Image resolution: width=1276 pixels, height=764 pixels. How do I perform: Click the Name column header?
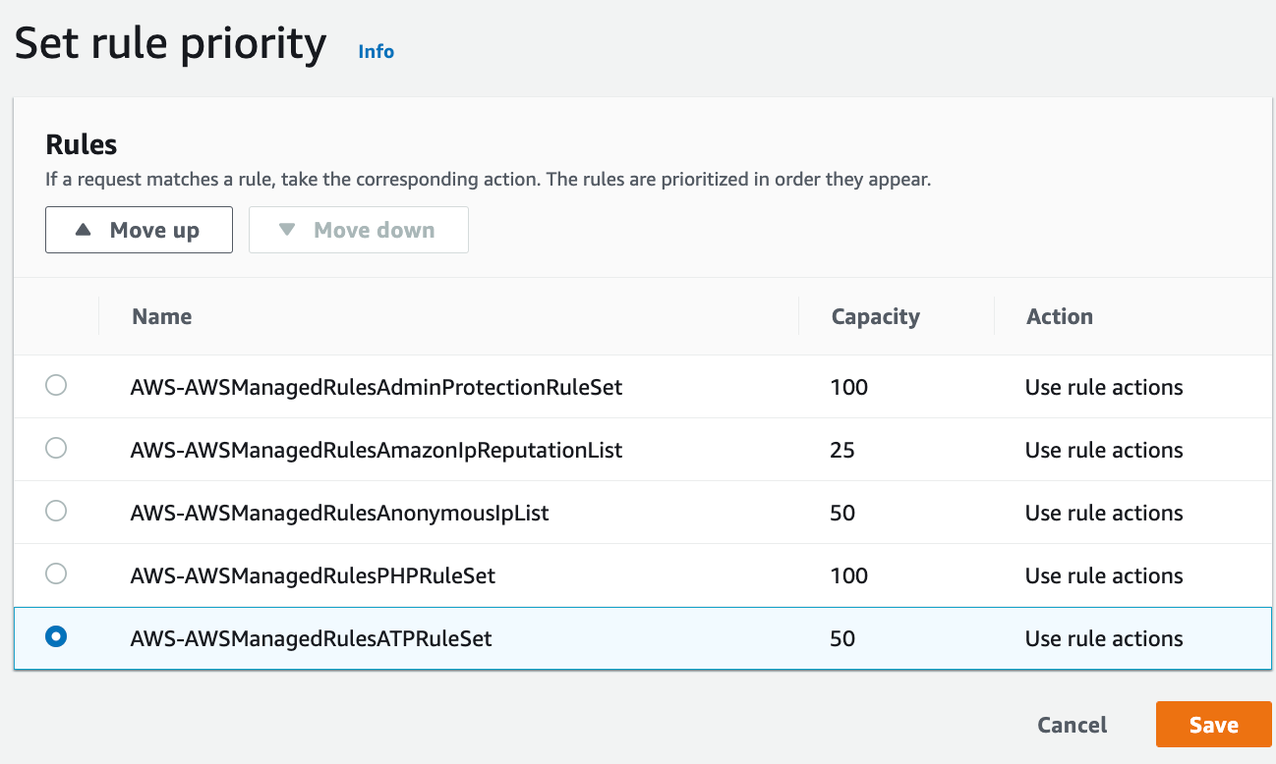click(x=162, y=317)
